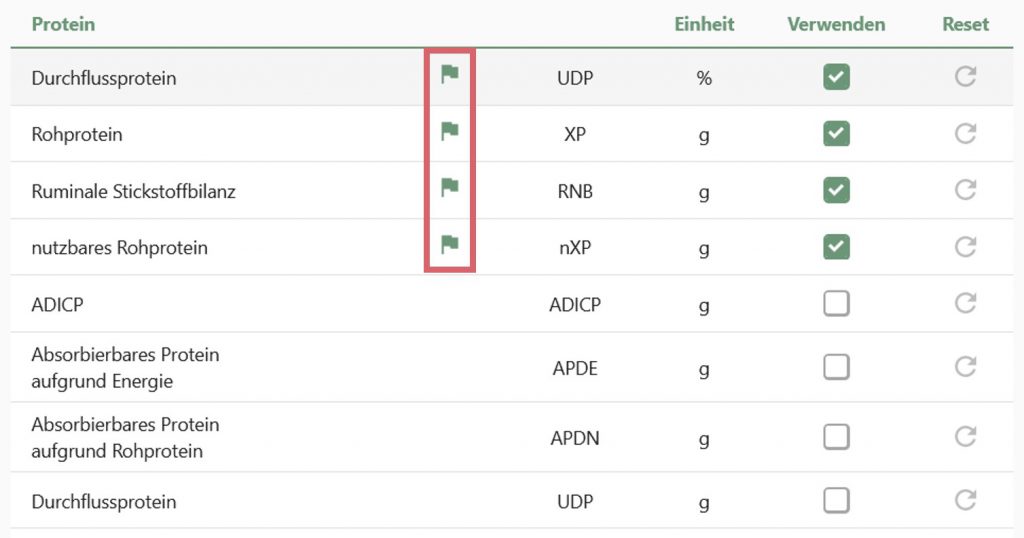Click the green flag in the Rohprotein row

pos(449,131)
